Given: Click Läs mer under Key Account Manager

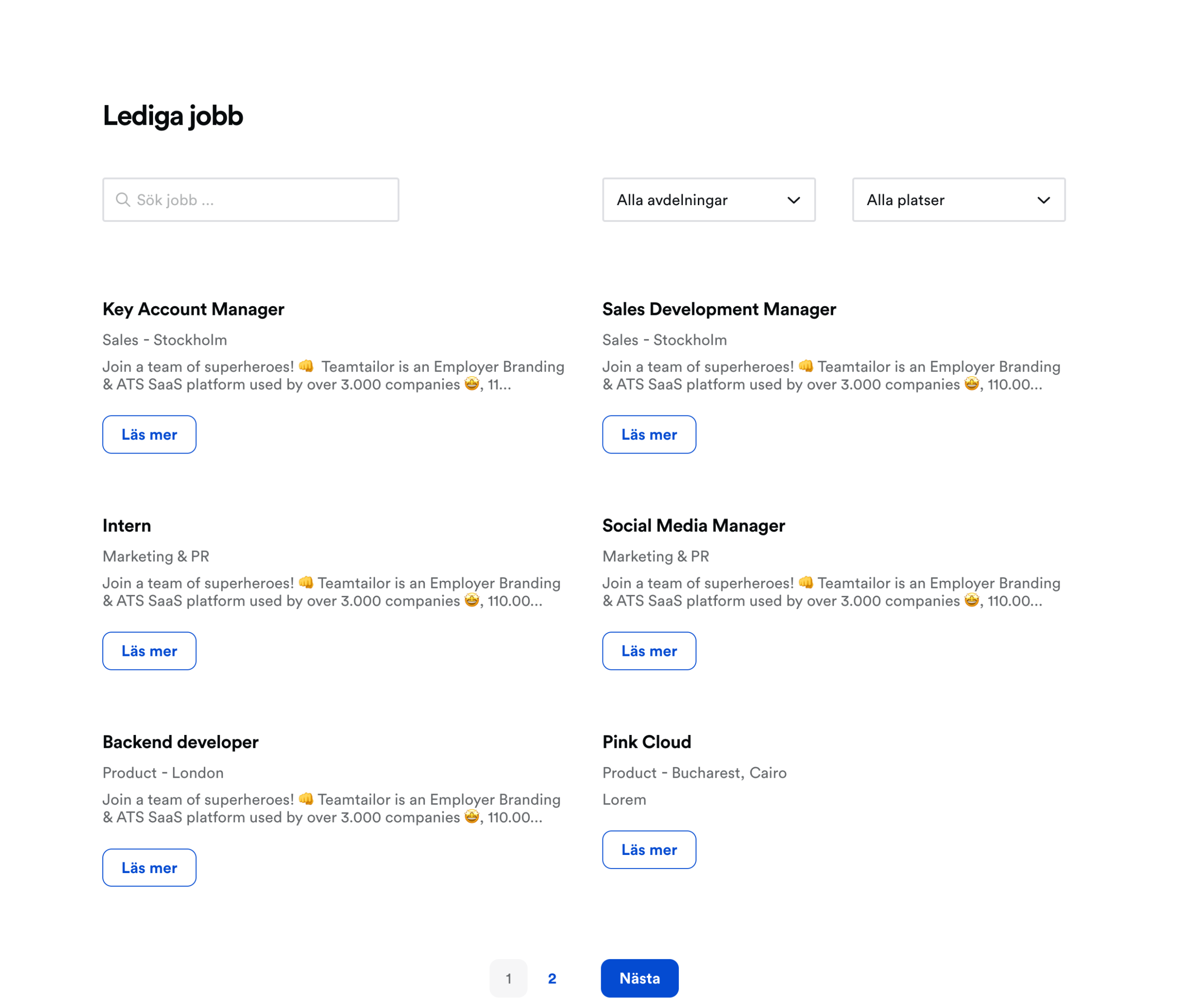Looking at the screenshot, I should pyautogui.click(x=149, y=434).
